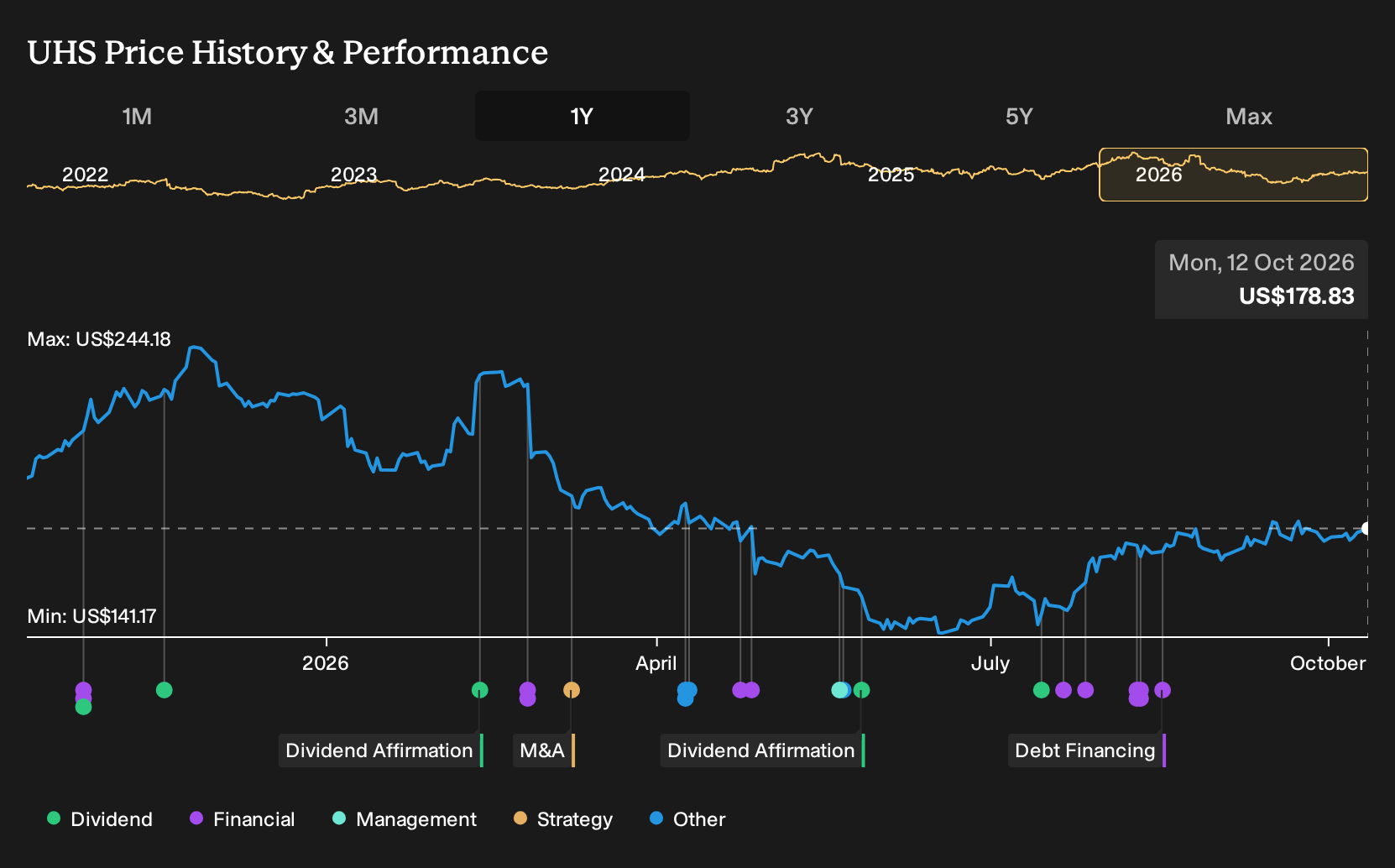Viewport: 1395px width, 868px height.
Task: Toggle the Dividend legend filter
Action: click(x=100, y=819)
